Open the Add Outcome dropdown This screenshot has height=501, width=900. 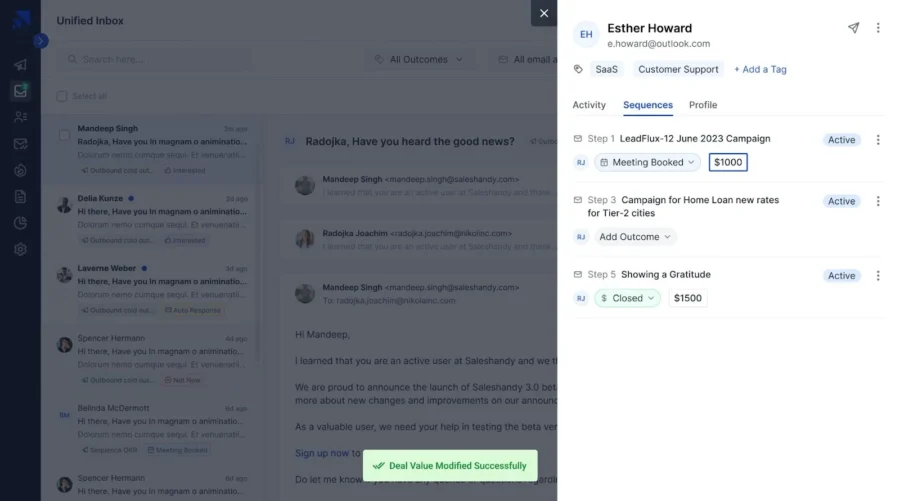(x=635, y=237)
